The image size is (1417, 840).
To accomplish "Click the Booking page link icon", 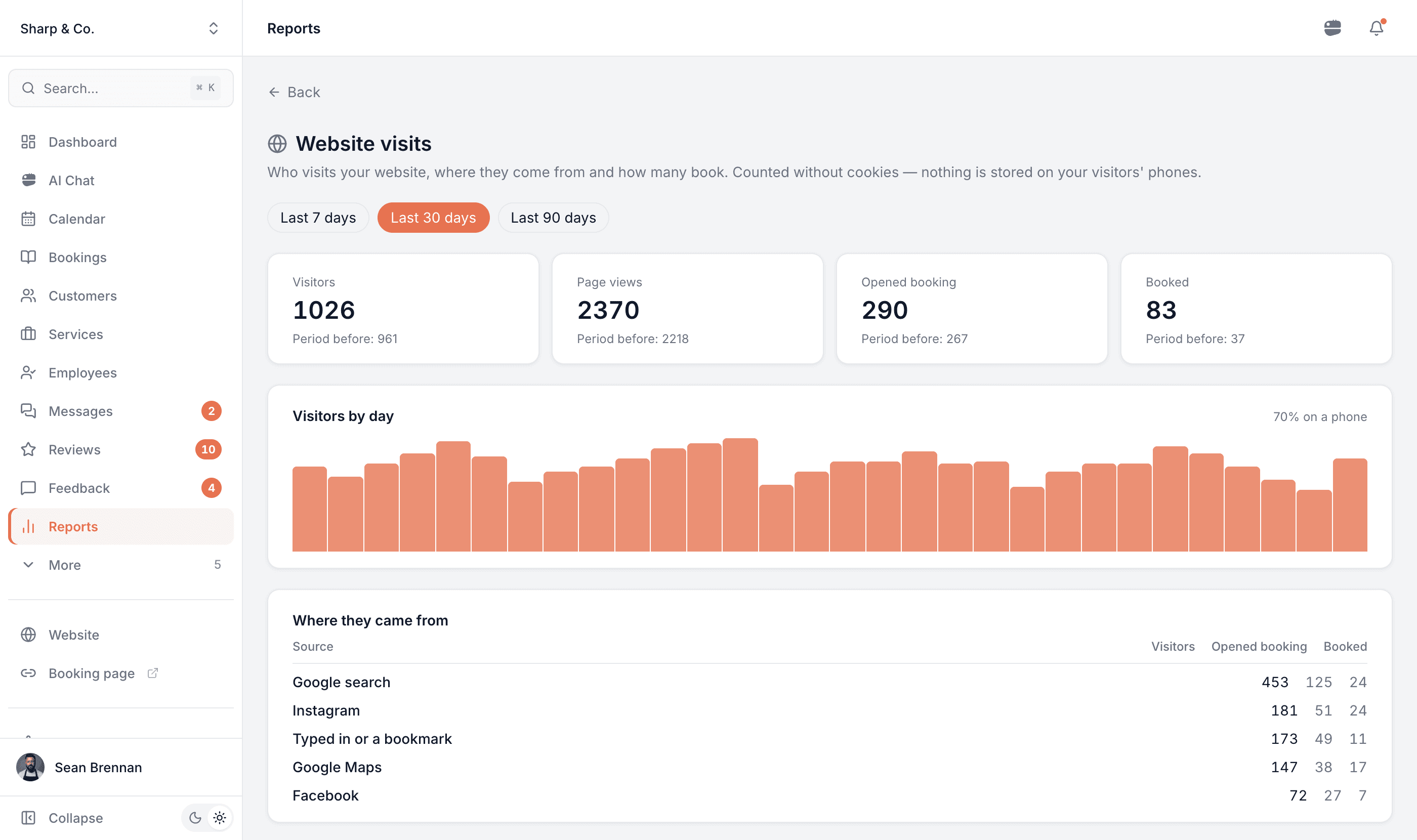I will point(28,674).
